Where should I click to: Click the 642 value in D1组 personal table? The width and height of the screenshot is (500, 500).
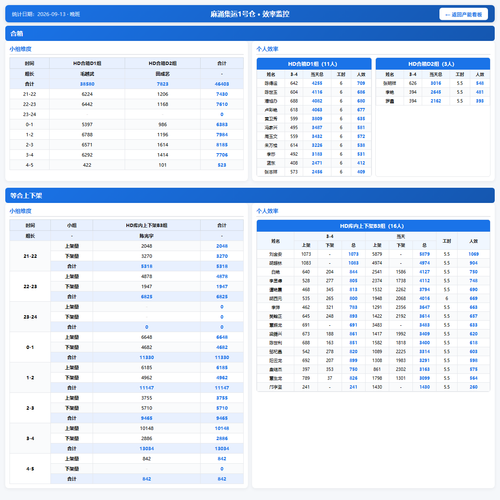pyautogui.click(x=294, y=83)
